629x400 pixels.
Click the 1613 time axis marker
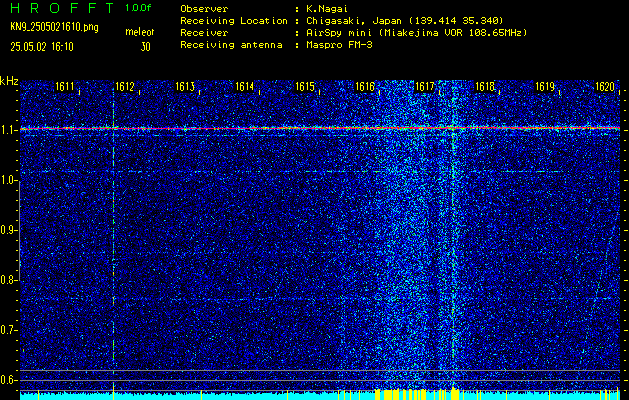coord(185,86)
